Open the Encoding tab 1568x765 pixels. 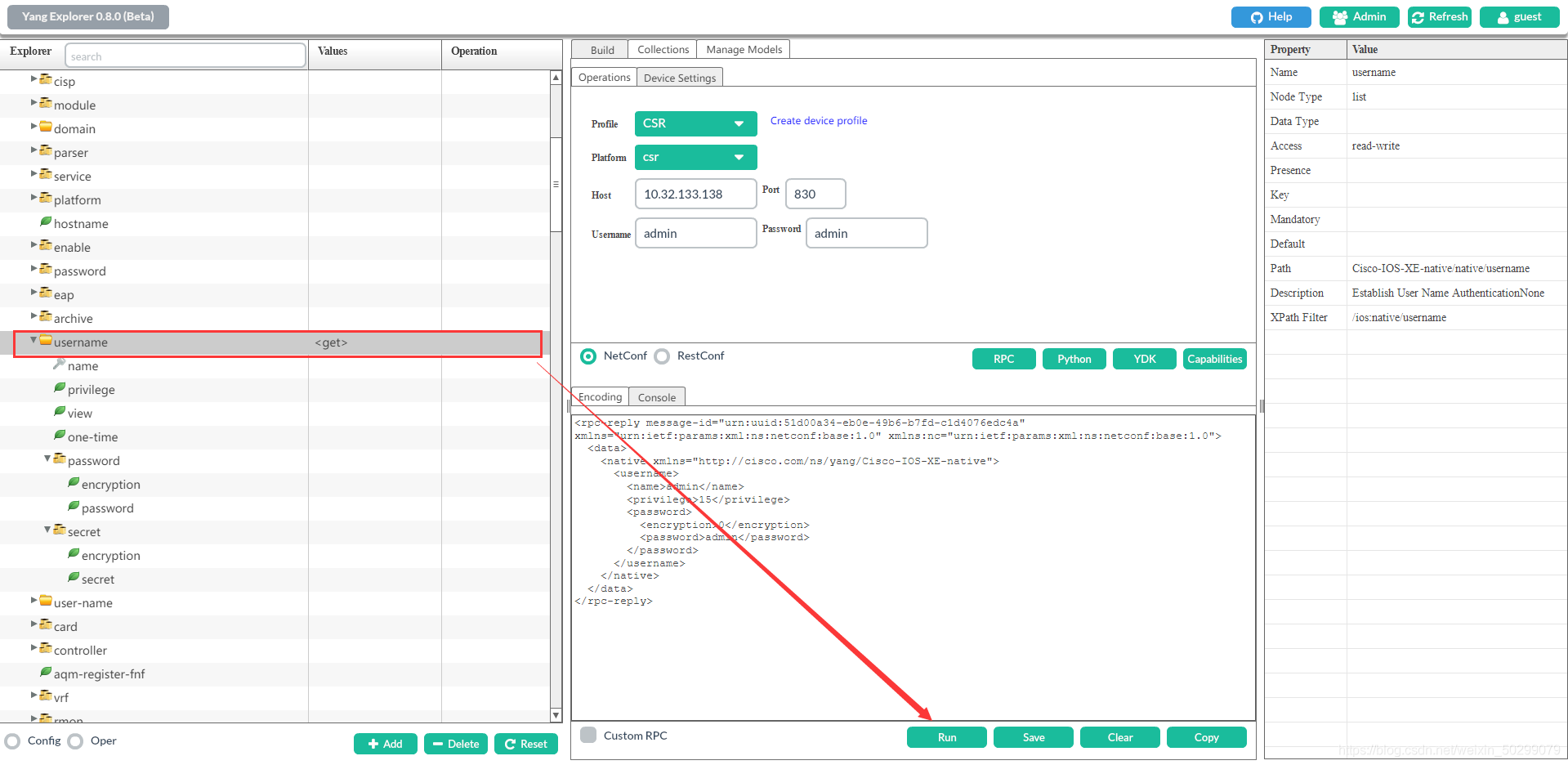(600, 397)
